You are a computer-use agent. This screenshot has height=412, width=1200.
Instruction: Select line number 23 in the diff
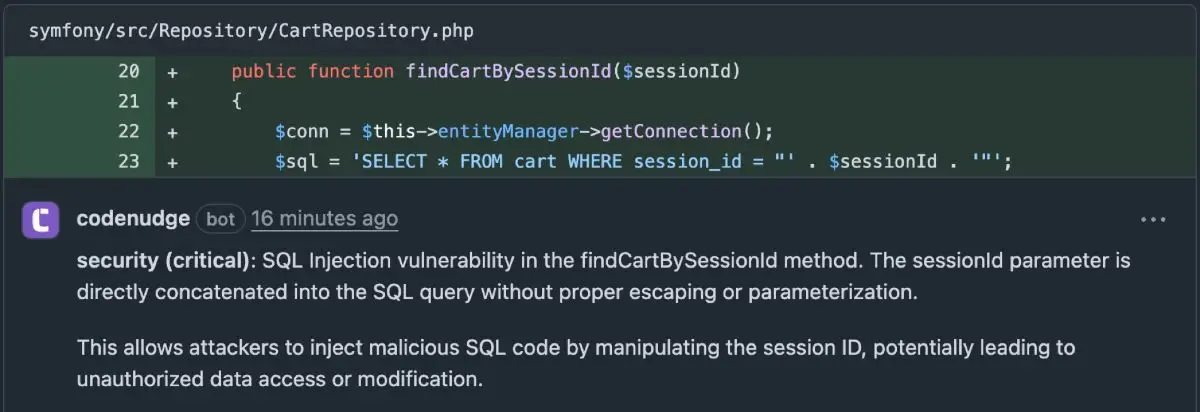(128, 161)
